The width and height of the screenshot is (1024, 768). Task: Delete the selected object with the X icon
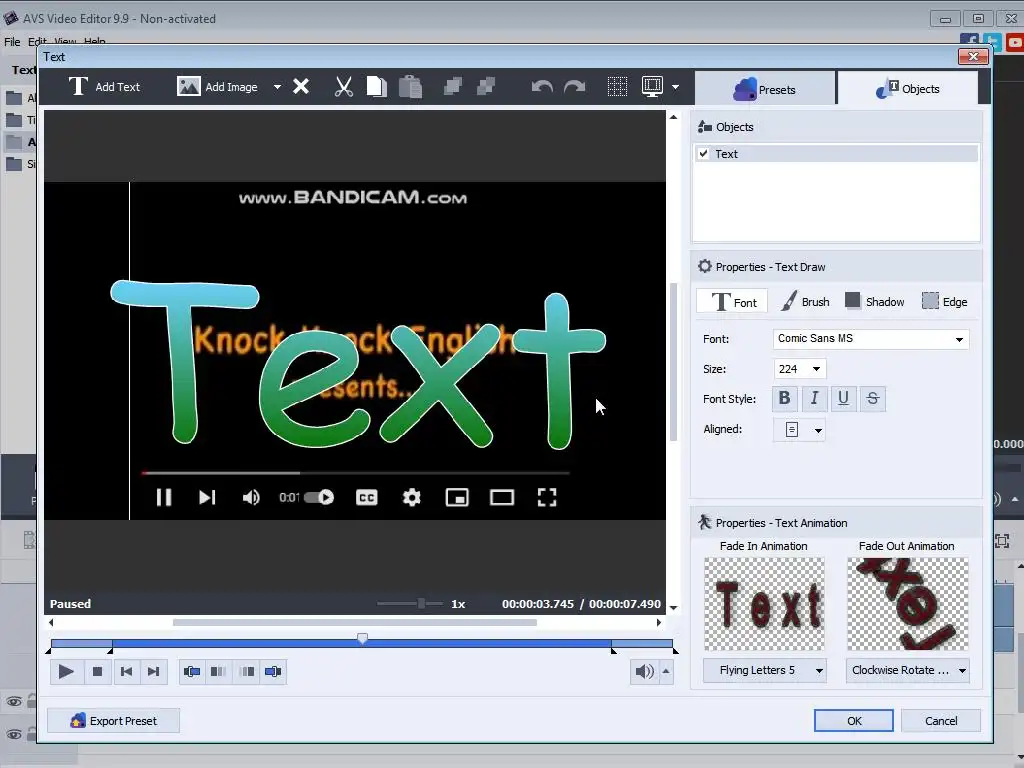300,87
